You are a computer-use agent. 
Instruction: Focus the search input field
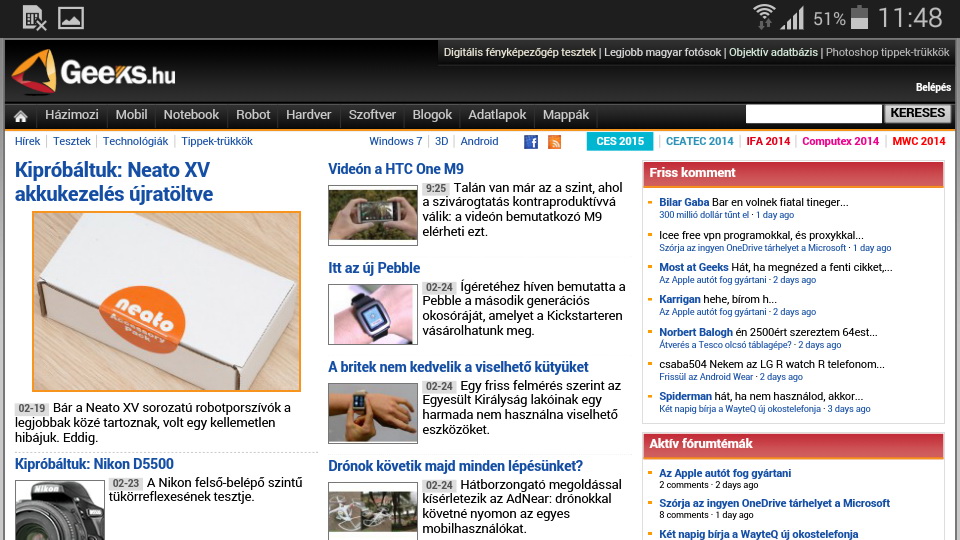click(x=813, y=114)
